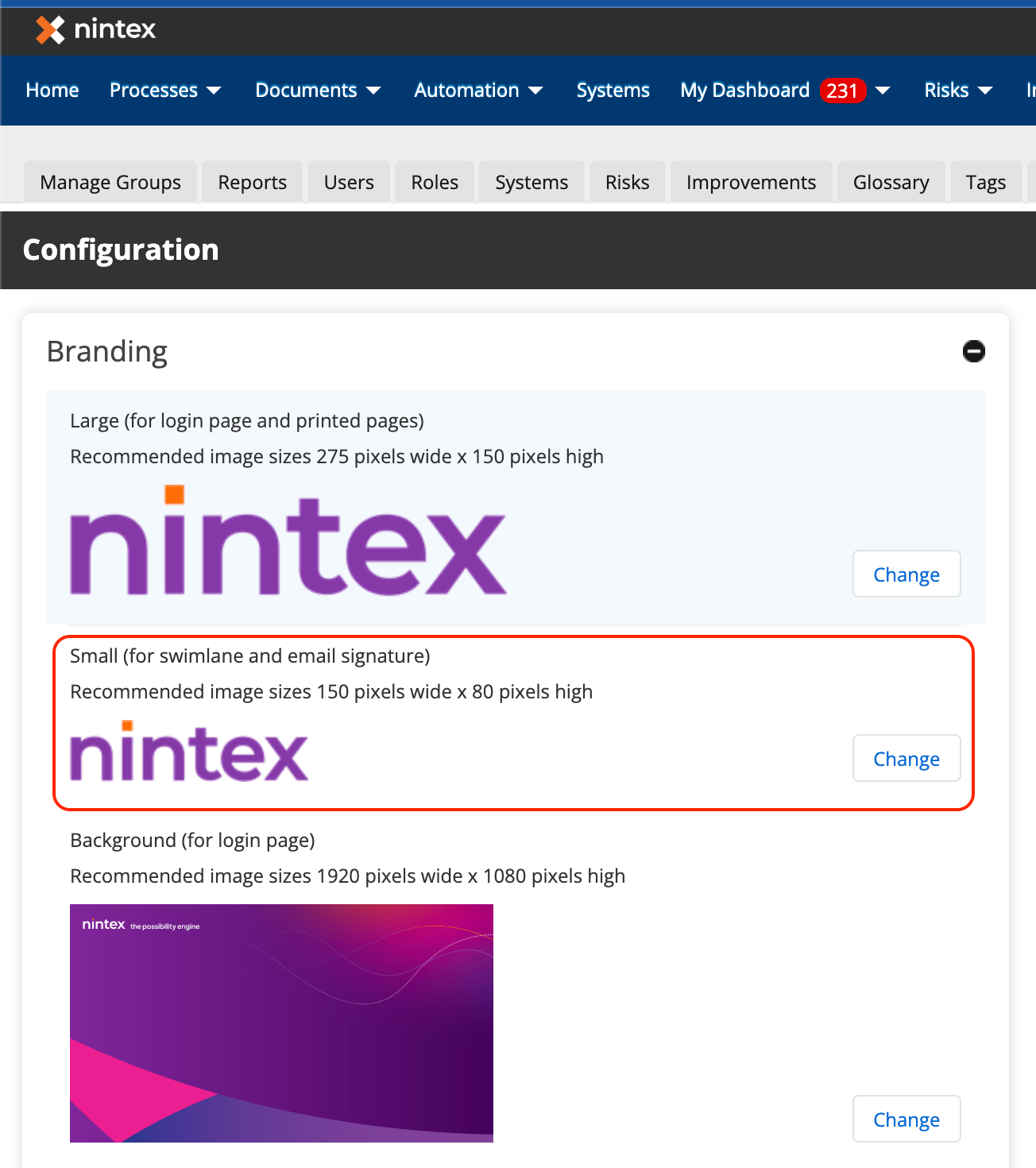Image resolution: width=1036 pixels, height=1168 pixels.
Task: Open the Documents dropdown menu
Action: point(318,91)
